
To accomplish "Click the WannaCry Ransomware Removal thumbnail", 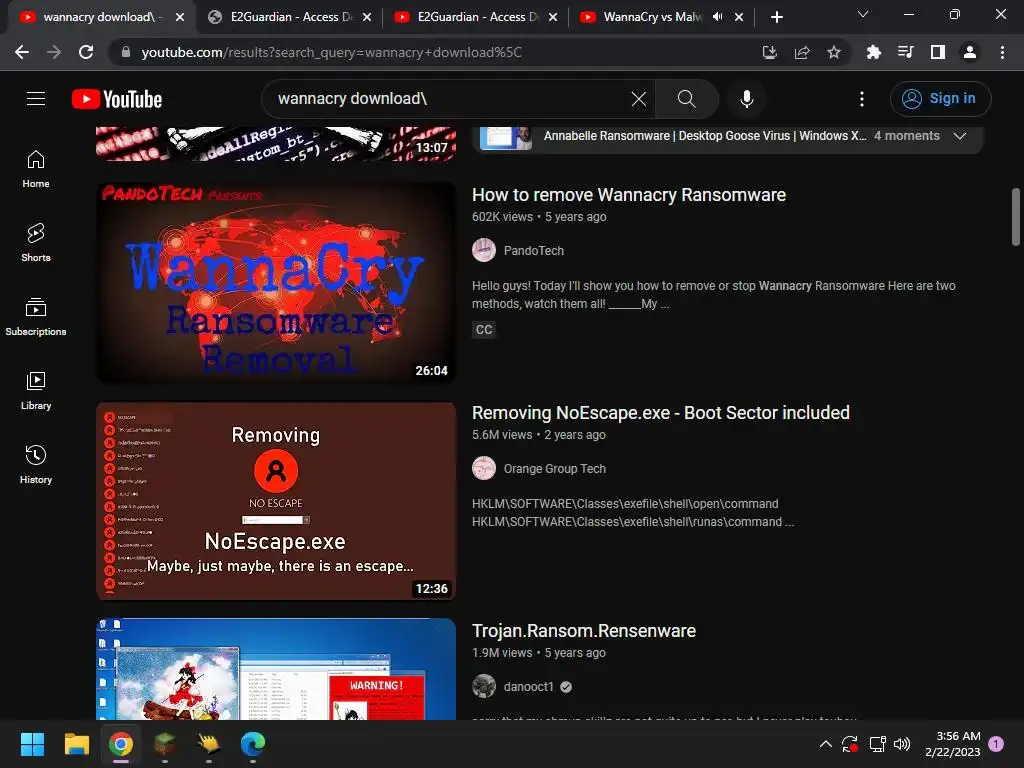I will click(276, 283).
